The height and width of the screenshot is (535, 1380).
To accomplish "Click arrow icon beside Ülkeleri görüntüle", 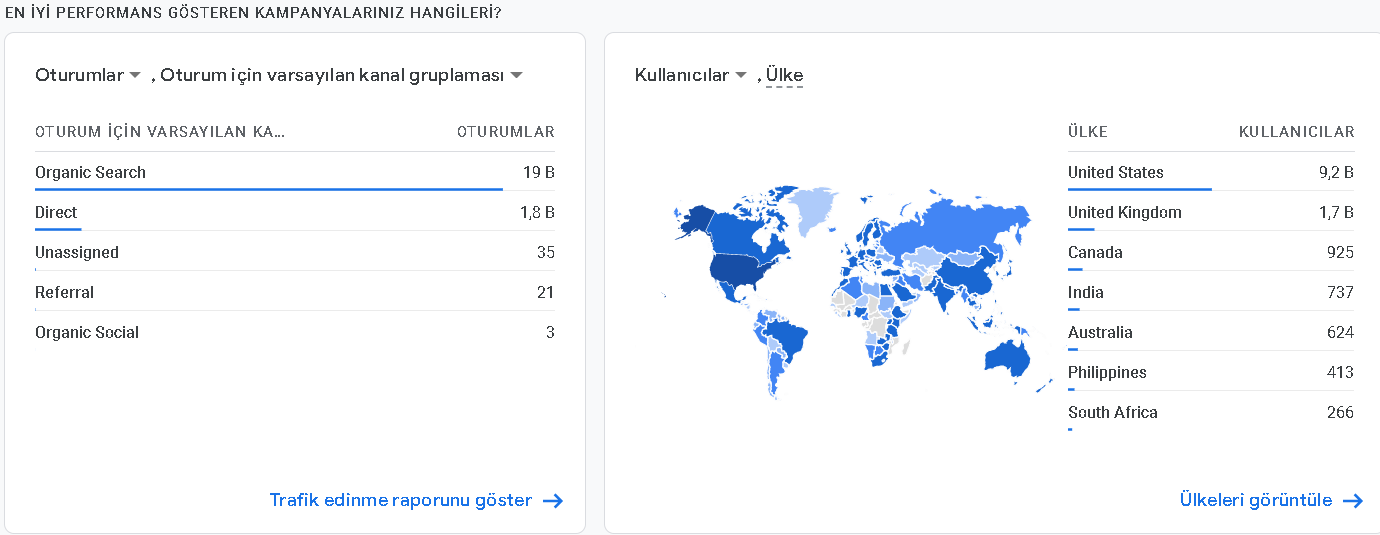I will point(1353,501).
